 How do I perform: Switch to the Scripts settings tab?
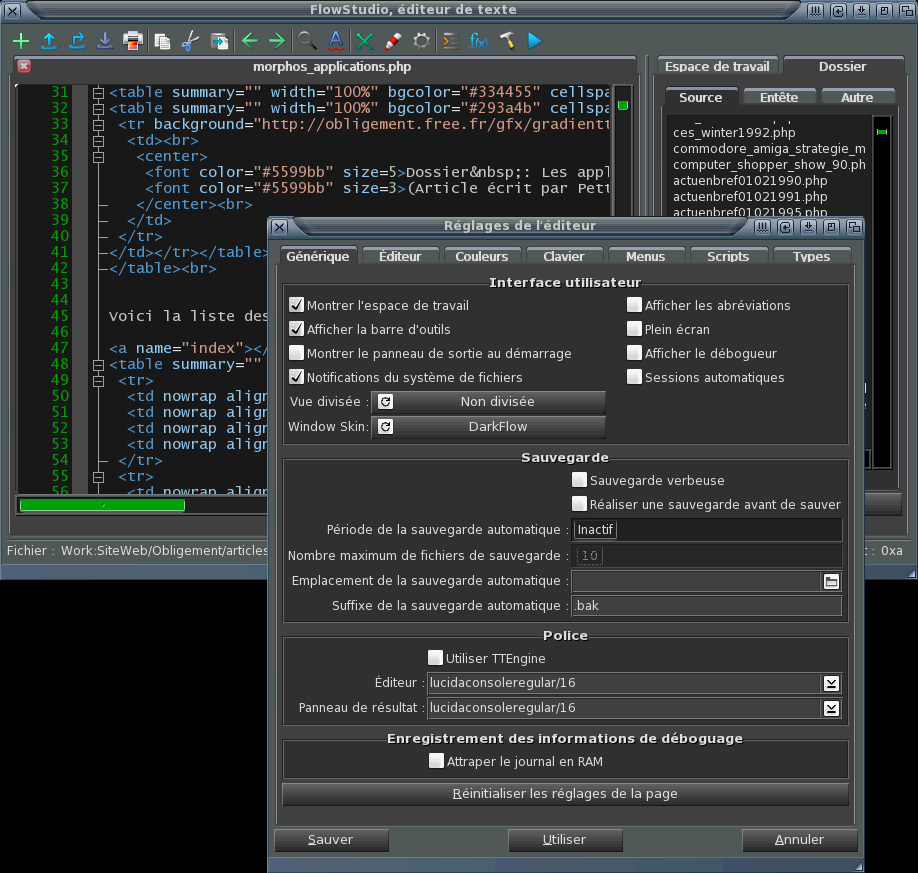pyautogui.click(x=728, y=256)
